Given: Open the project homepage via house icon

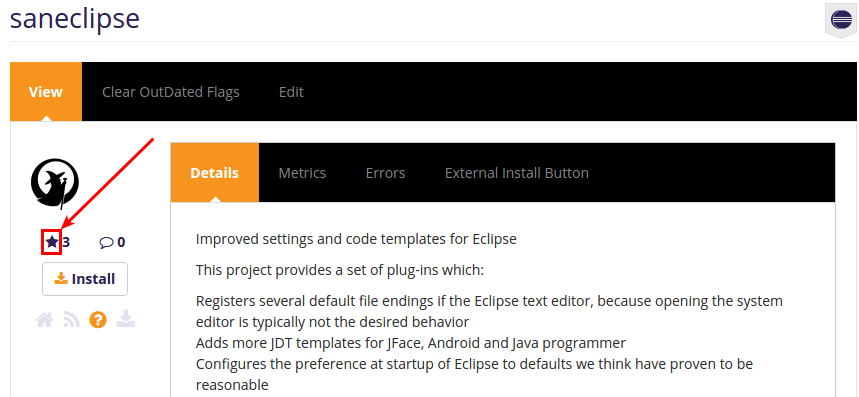Looking at the screenshot, I should click(45, 320).
